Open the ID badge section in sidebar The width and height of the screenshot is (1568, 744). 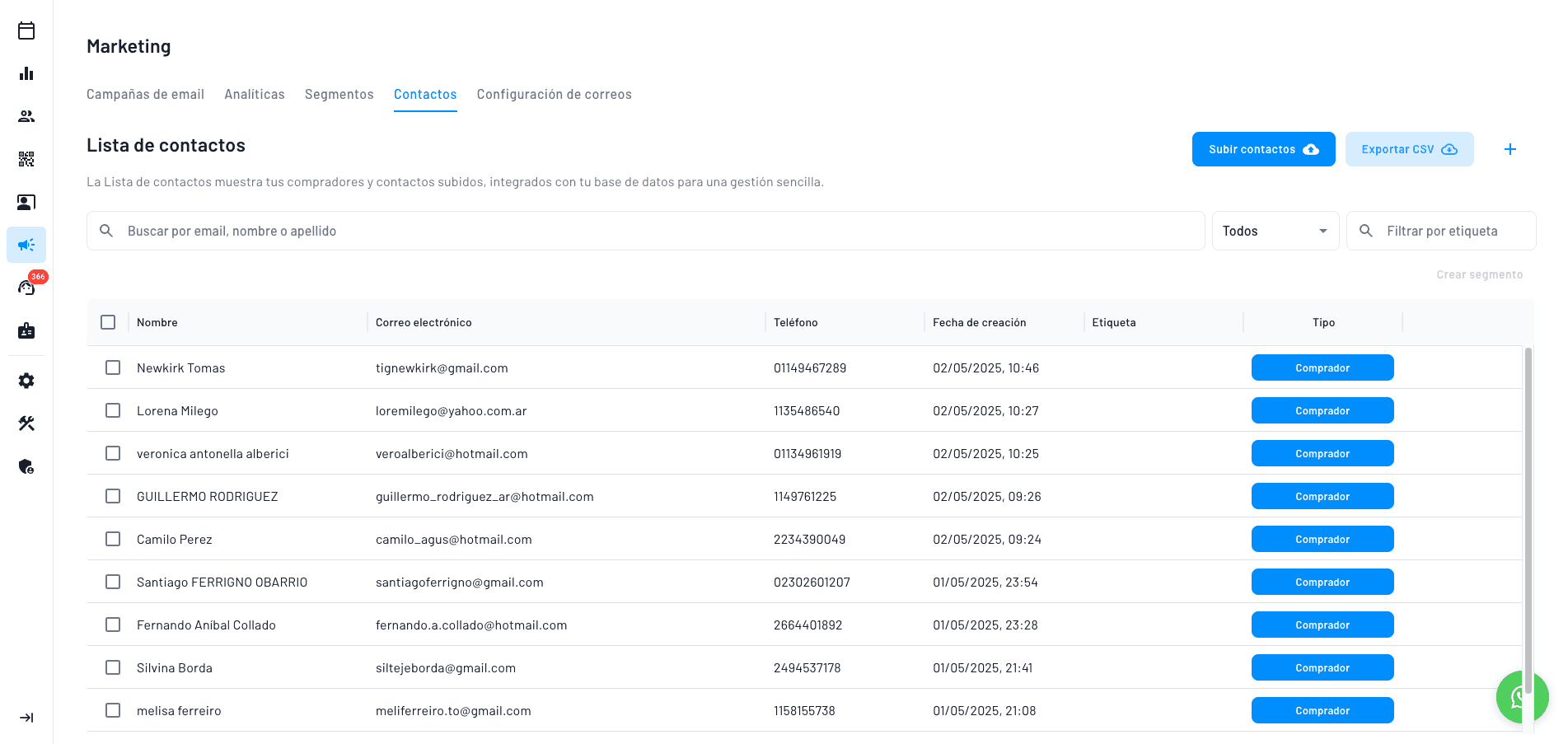(26, 330)
